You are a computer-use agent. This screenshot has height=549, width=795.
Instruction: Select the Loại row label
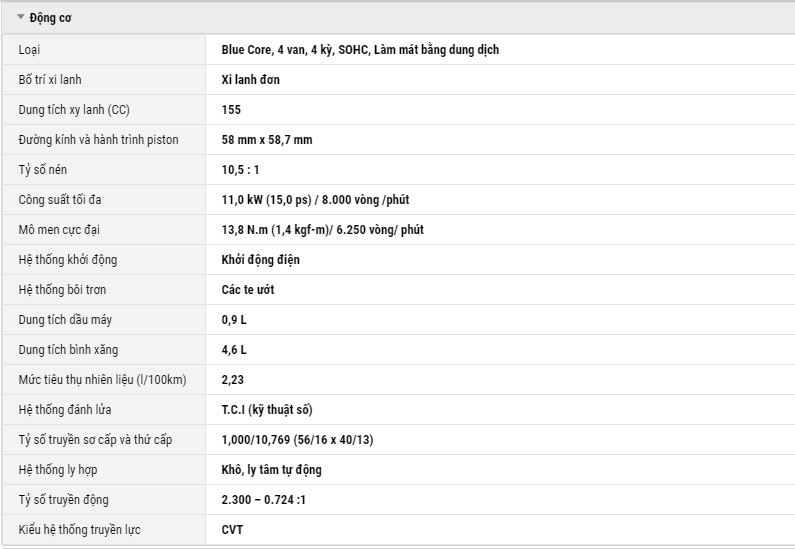tap(29, 50)
